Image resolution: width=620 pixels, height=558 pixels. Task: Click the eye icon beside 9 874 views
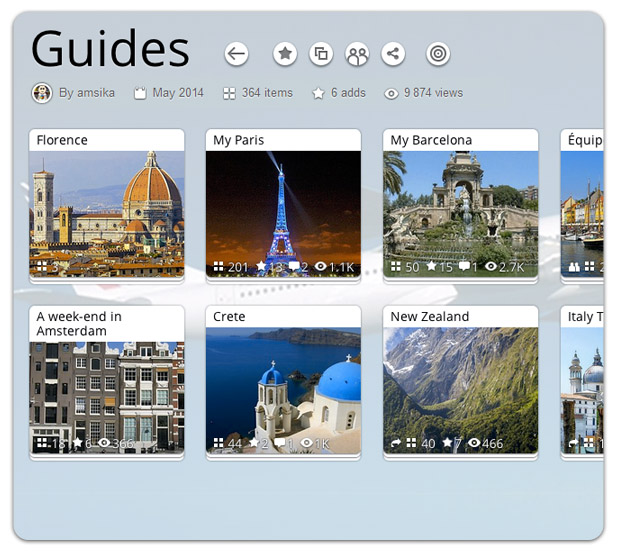tap(391, 93)
